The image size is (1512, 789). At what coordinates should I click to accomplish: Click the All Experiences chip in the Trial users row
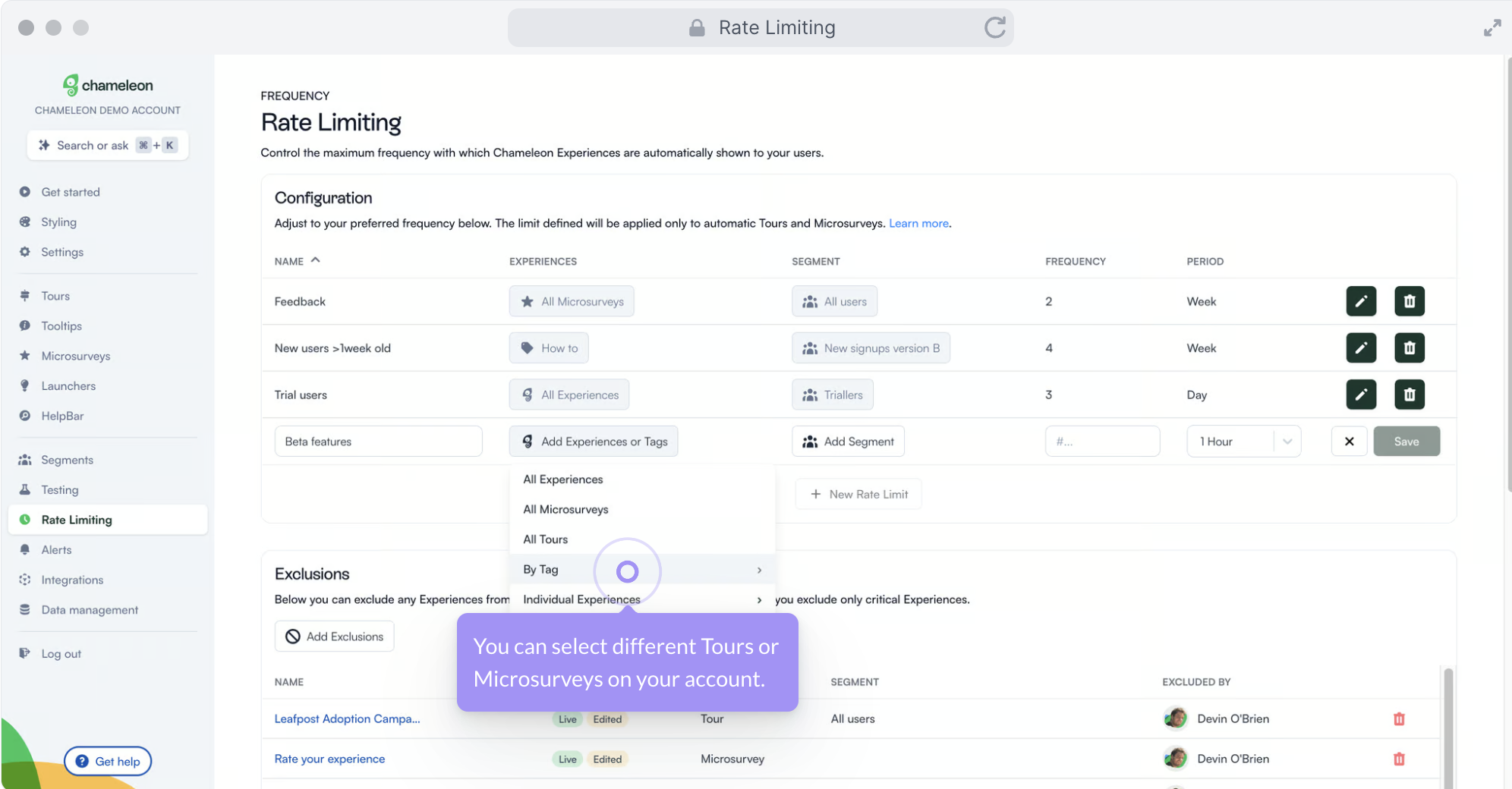(x=569, y=394)
